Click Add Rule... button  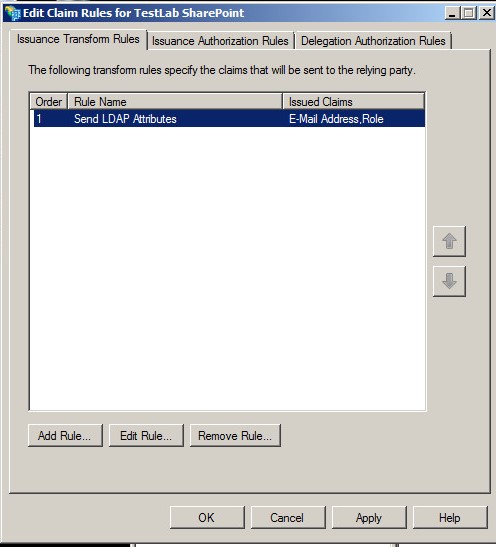point(65,435)
